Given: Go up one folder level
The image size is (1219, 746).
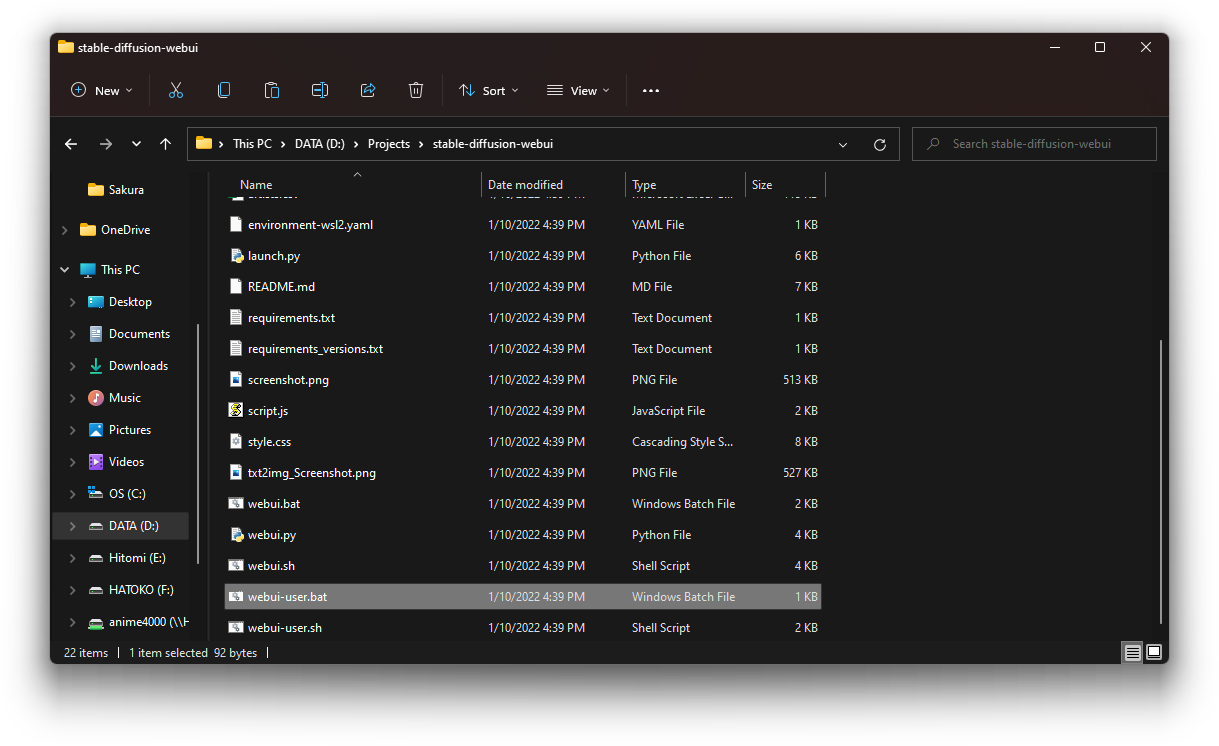Looking at the screenshot, I should point(166,144).
